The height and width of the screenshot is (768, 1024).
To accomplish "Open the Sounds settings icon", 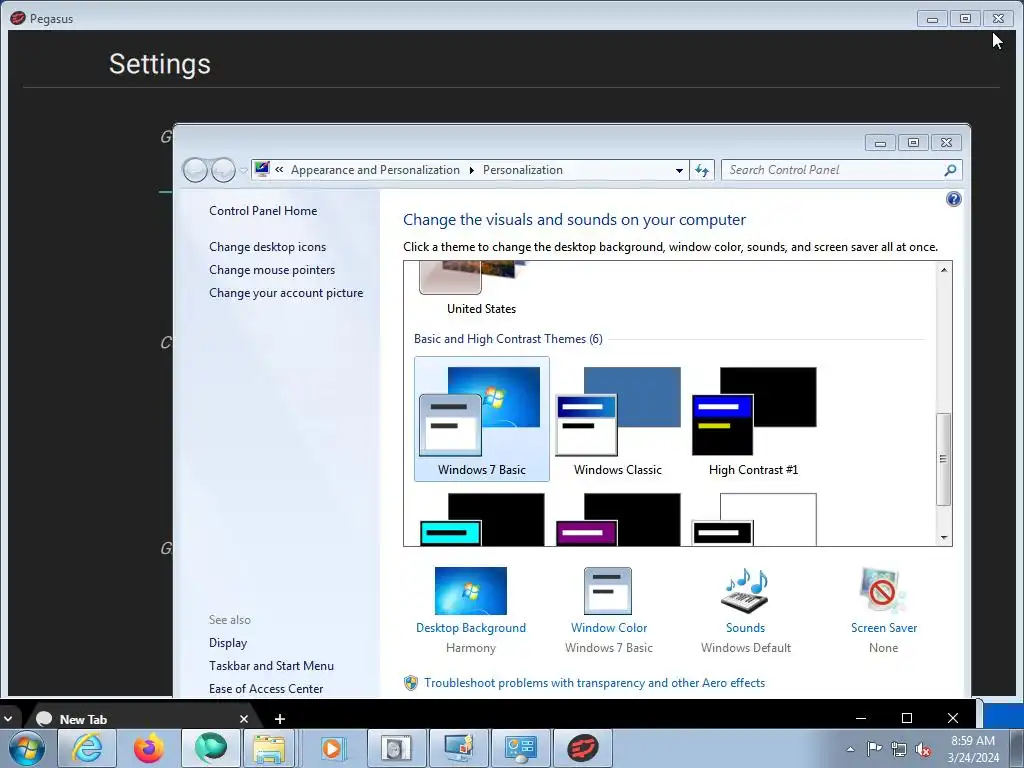I will 745,590.
